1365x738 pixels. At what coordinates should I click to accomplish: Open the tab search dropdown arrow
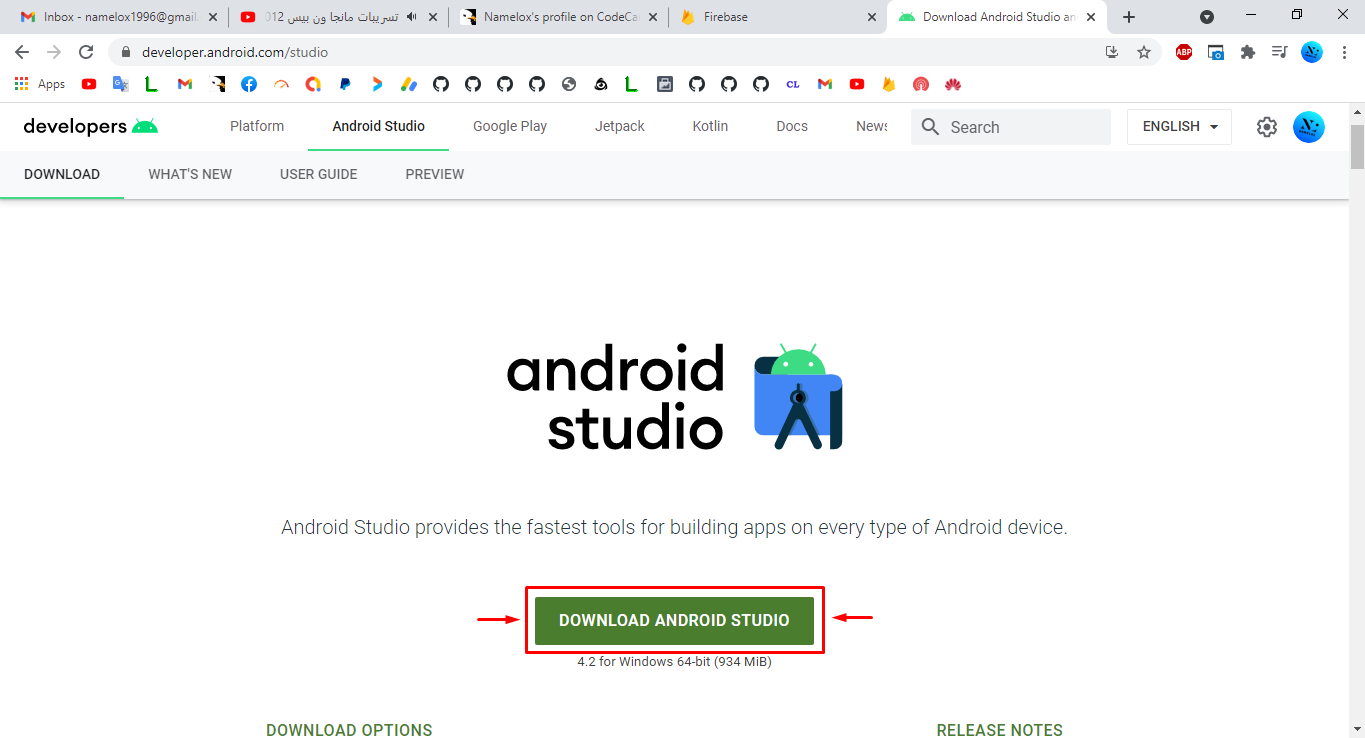tap(1207, 17)
